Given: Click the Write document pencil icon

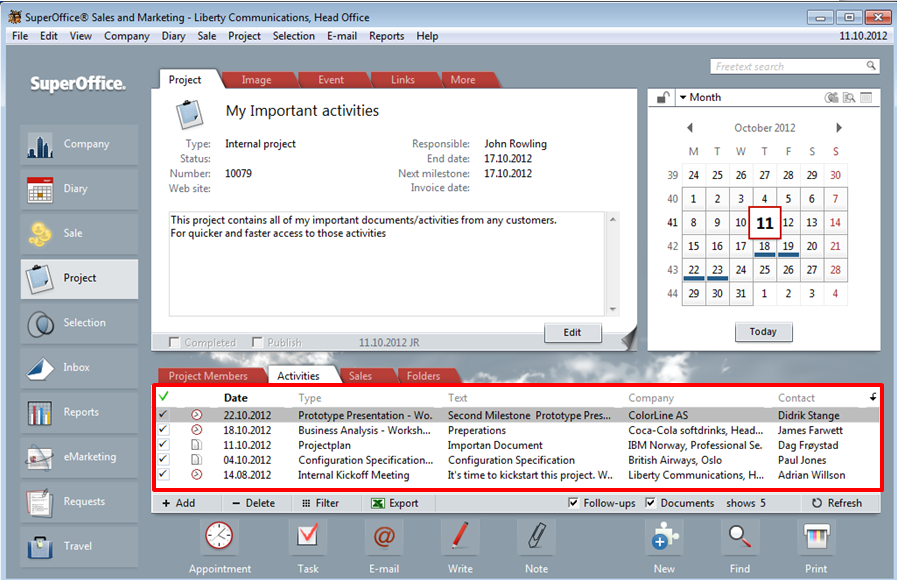Looking at the screenshot, I should tap(460, 536).
